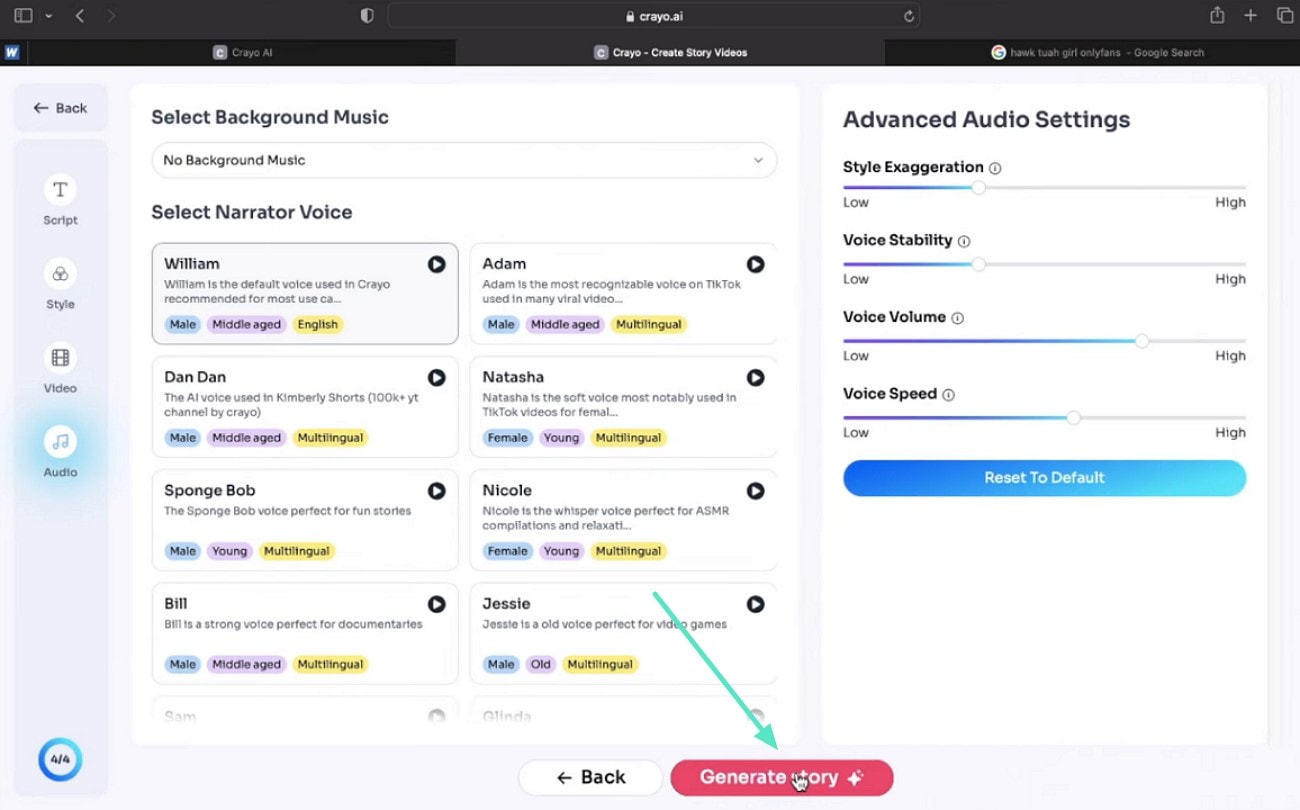This screenshot has height=810, width=1300.
Task: Choose the Sponge Bob narrator voice
Action: (x=305, y=520)
